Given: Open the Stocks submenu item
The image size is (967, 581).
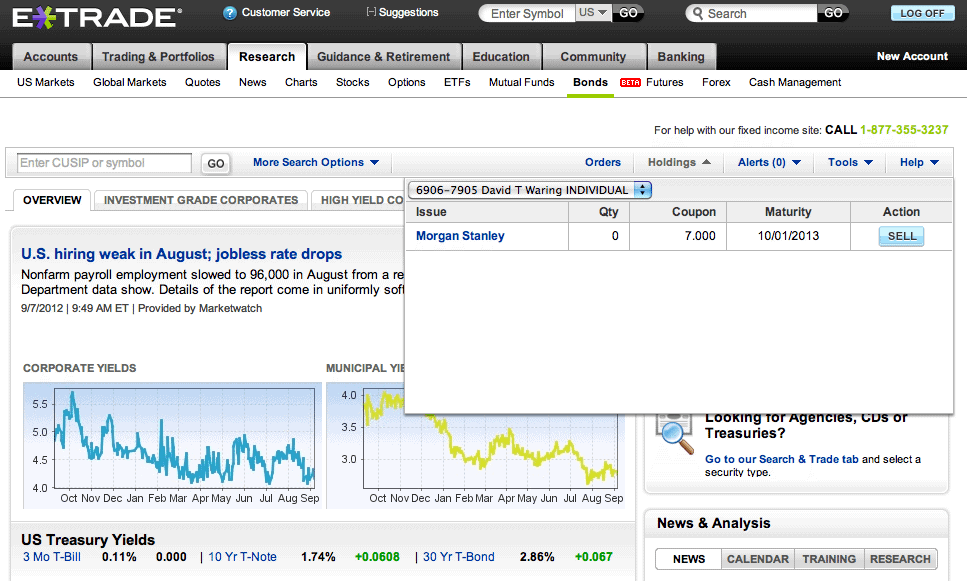Looking at the screenshot, I should tap(353, 83).
